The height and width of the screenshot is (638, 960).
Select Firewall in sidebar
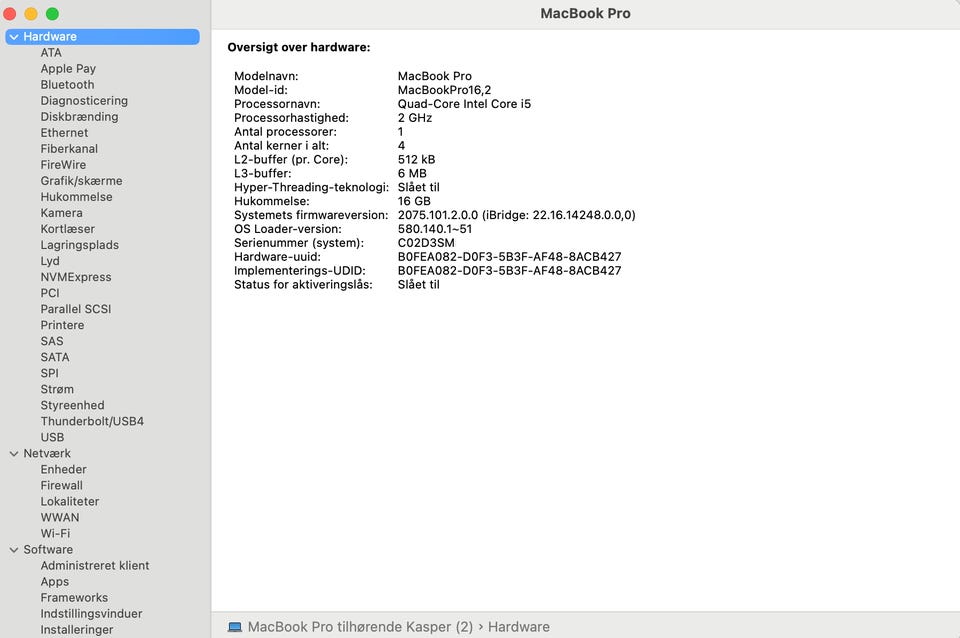point(61,486)
